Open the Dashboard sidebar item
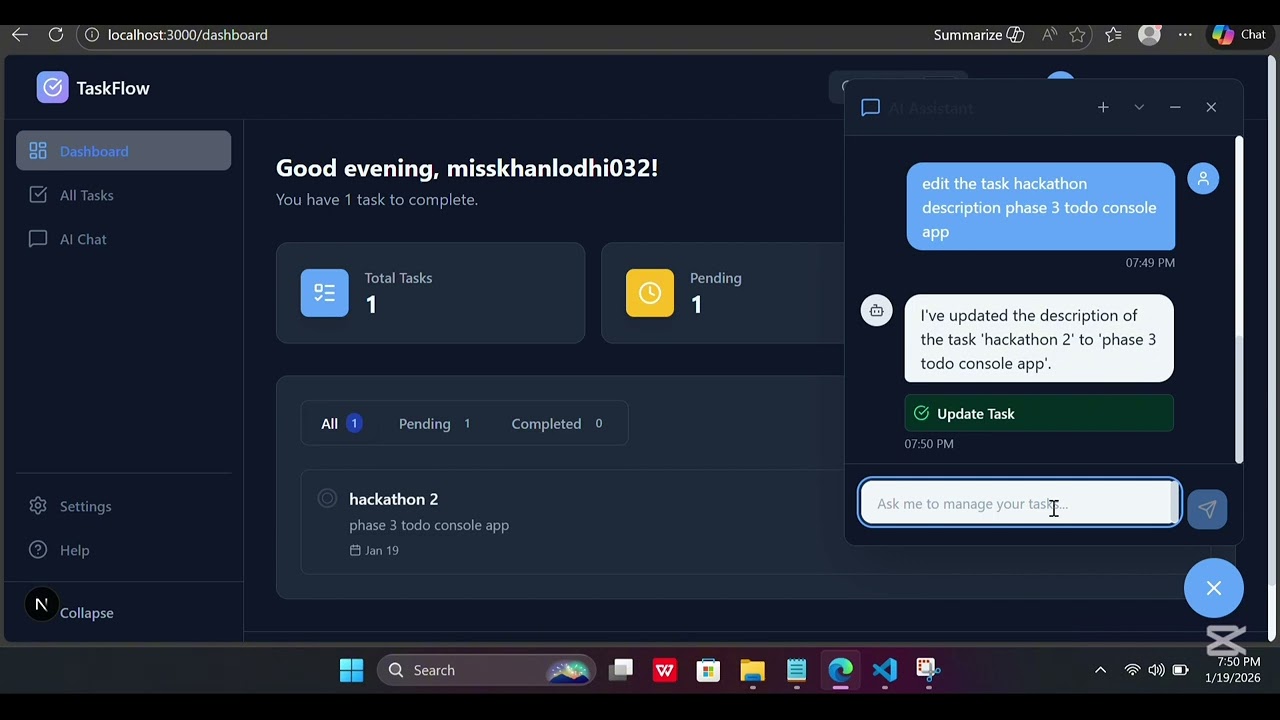This screenshot has height=720, width=1280. pos(123,151)
